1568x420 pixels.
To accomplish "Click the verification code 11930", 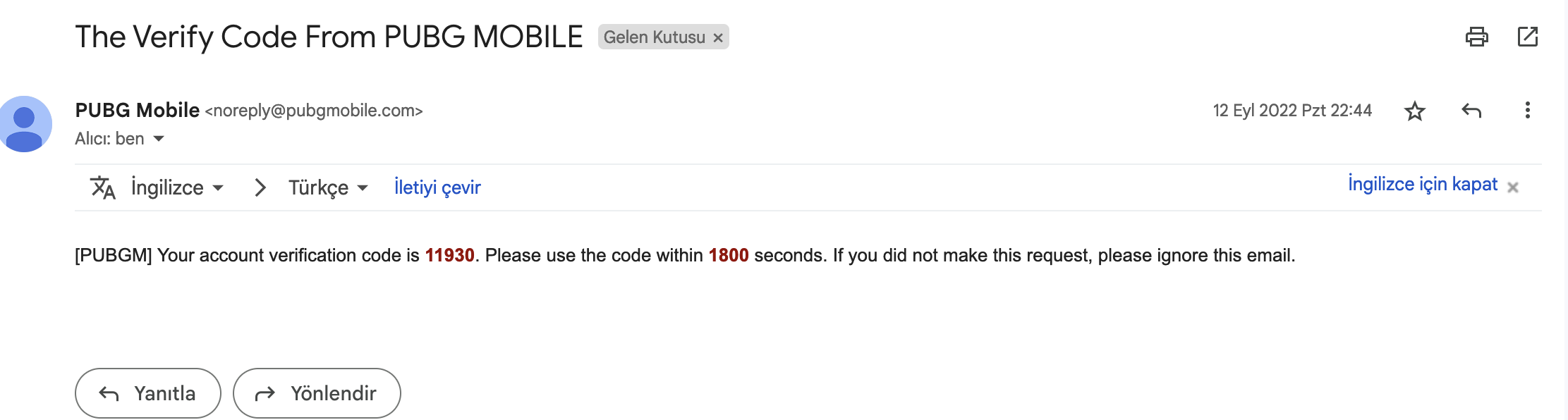I will [449, 255].
